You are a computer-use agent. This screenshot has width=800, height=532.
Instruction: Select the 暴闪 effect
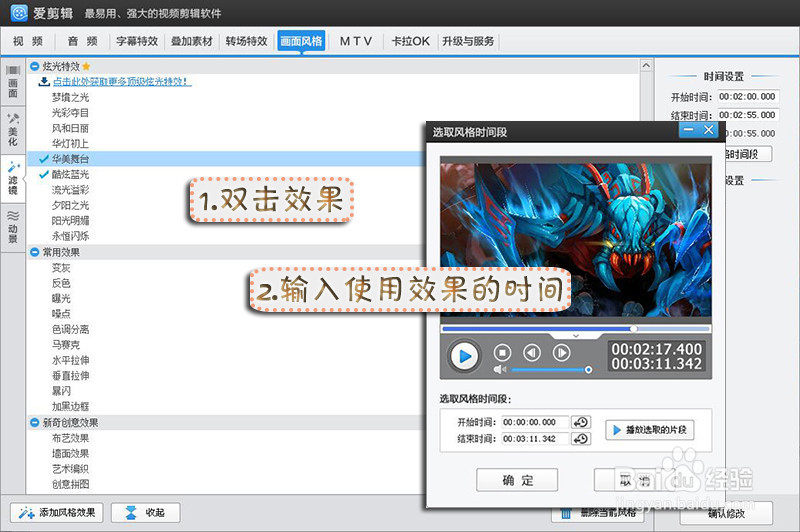pos(61,391)
